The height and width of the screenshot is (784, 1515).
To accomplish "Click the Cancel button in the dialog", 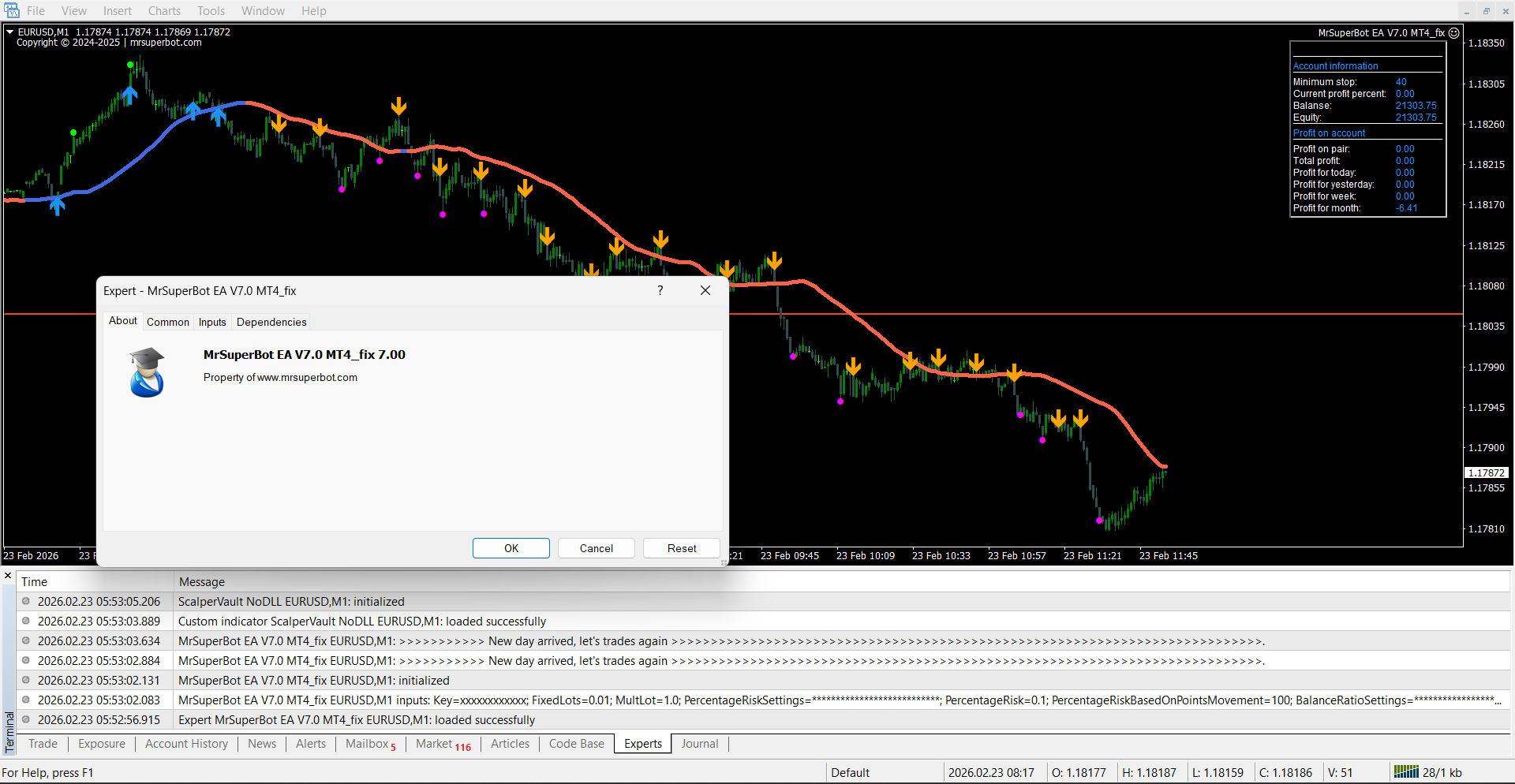I will click(x=596, y=548).
